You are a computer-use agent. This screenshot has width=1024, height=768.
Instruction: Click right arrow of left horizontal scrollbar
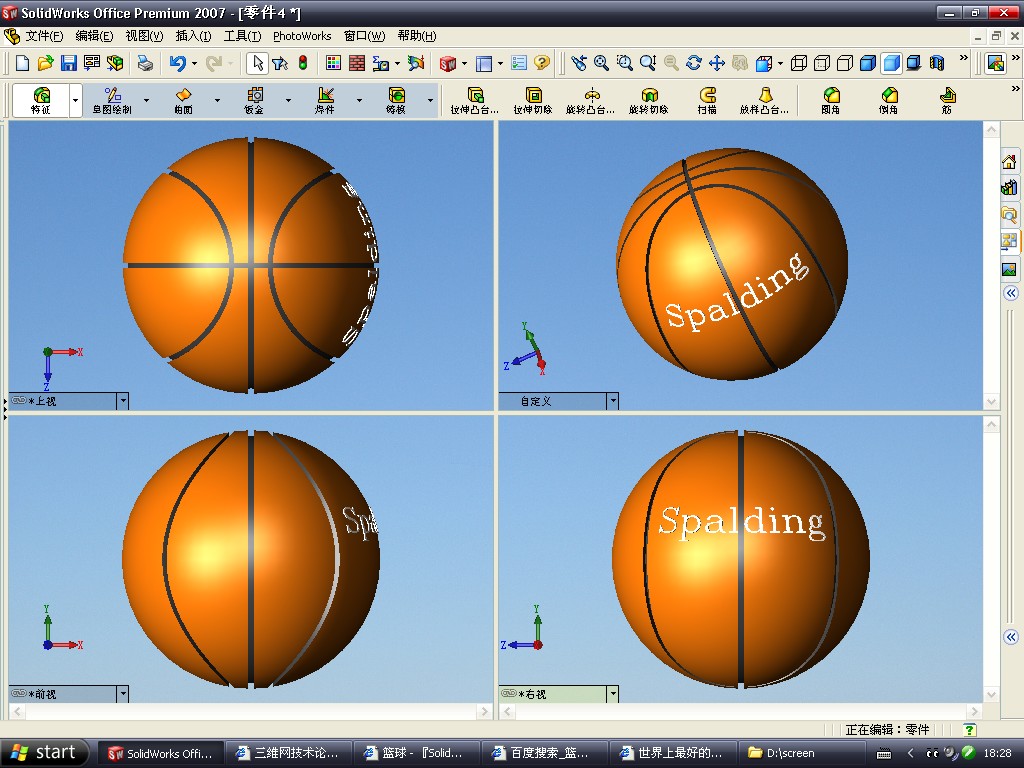pyautogui.click(x=484, y=712)
